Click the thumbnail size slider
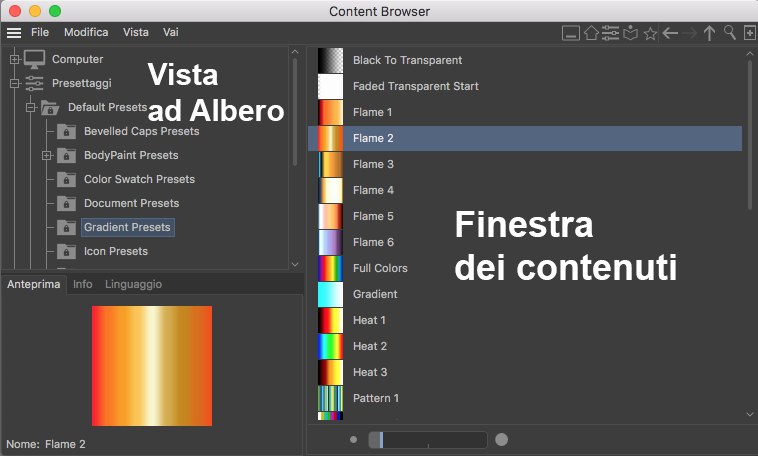Image resolution: width=758 pixels, height=456 pixels. tap(427, 440)
